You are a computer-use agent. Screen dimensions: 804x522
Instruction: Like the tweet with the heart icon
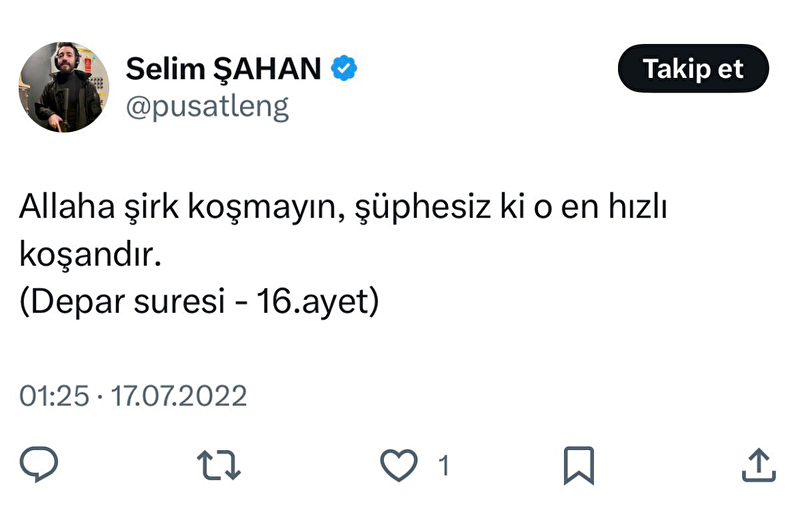click(x=398, y=464)
